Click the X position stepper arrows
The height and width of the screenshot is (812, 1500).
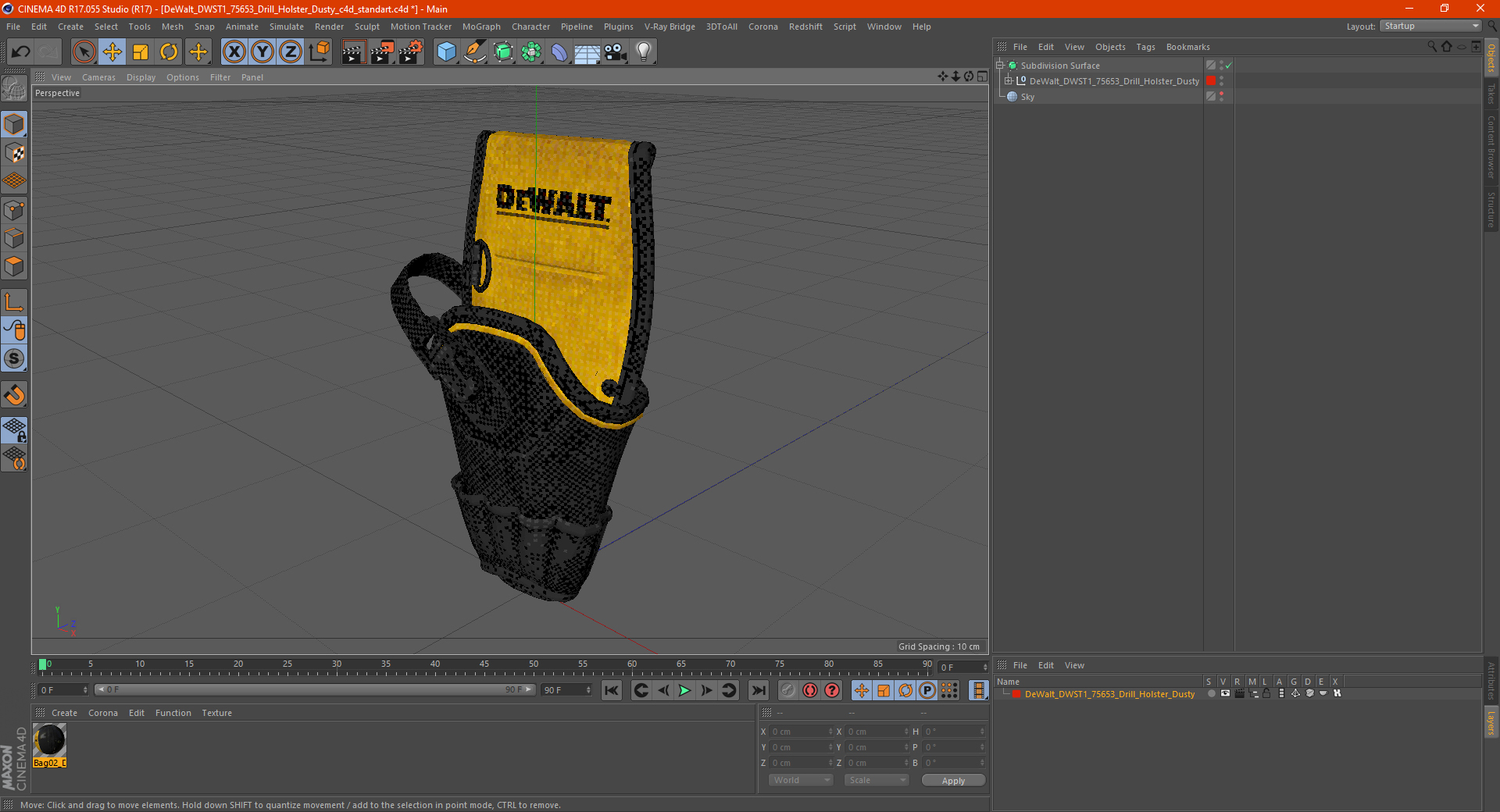click(x=830, y=732)
